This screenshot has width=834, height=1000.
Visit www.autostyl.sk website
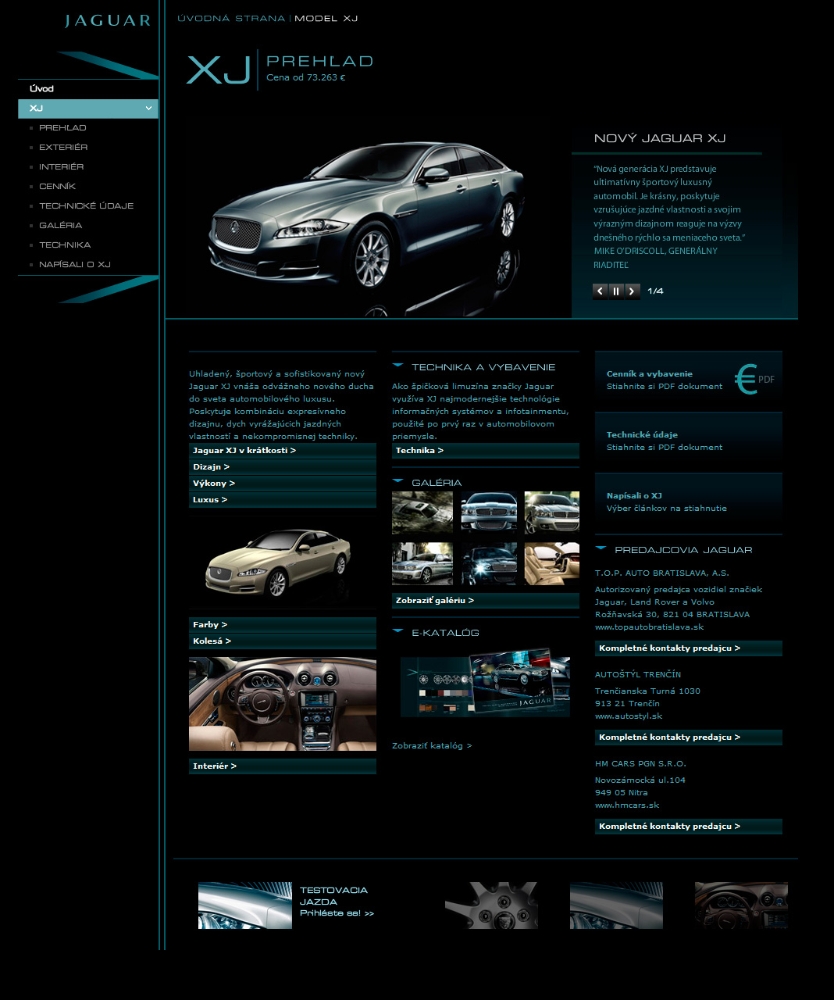[x=629, y=716]
